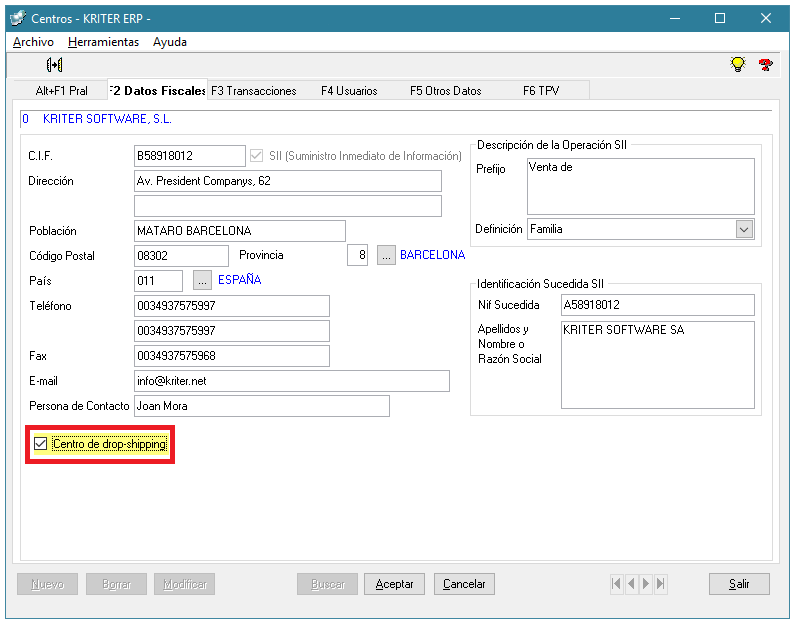Open the Archivo menu
Screen dimensions: 794x622
pos(33,42)
